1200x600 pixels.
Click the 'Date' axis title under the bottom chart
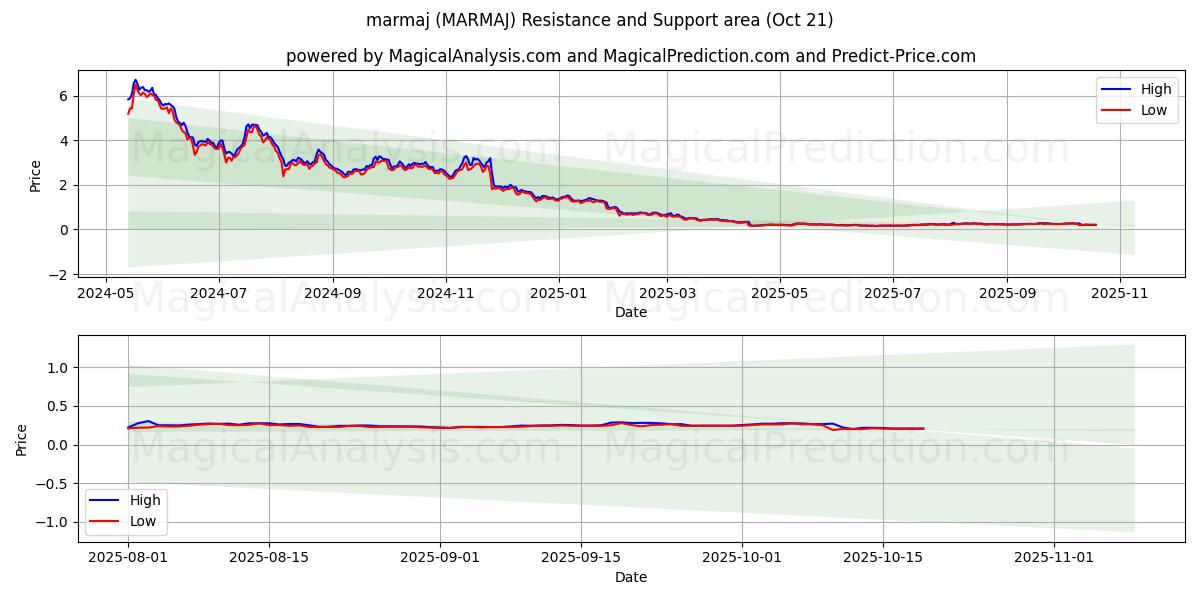(x=631, y=577)
